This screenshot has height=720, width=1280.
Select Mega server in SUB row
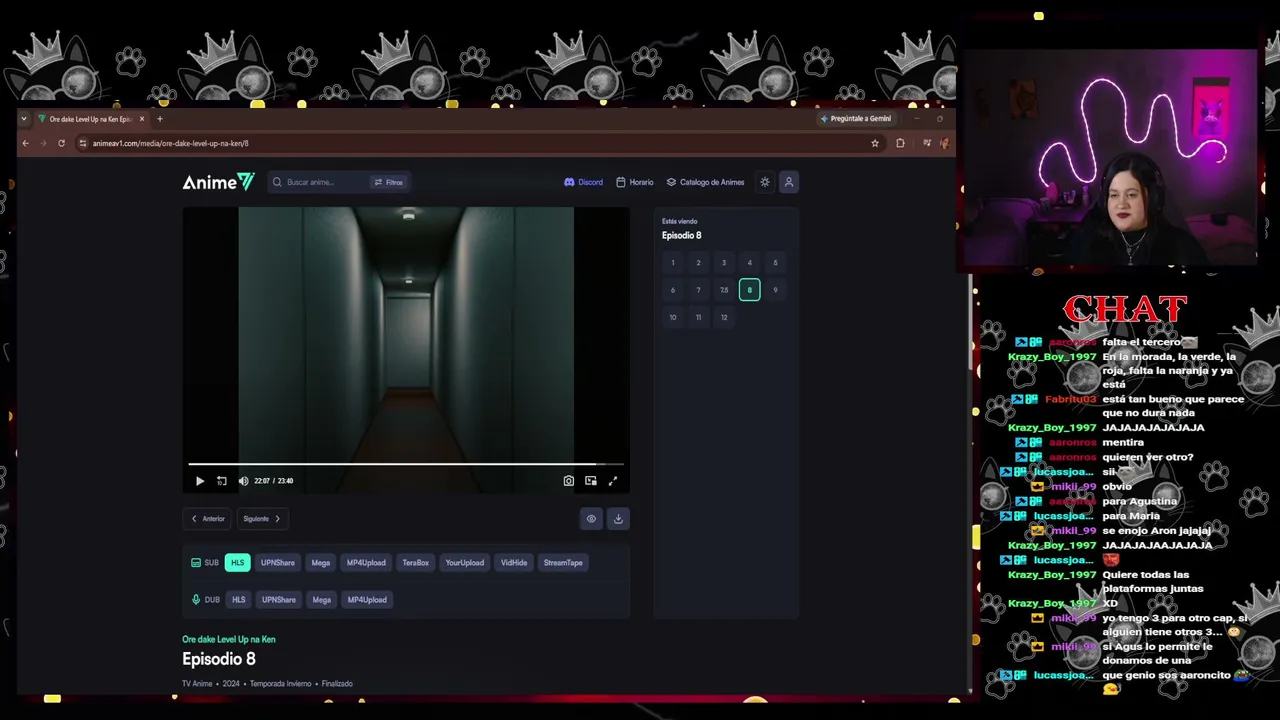[x=321, y=563]
